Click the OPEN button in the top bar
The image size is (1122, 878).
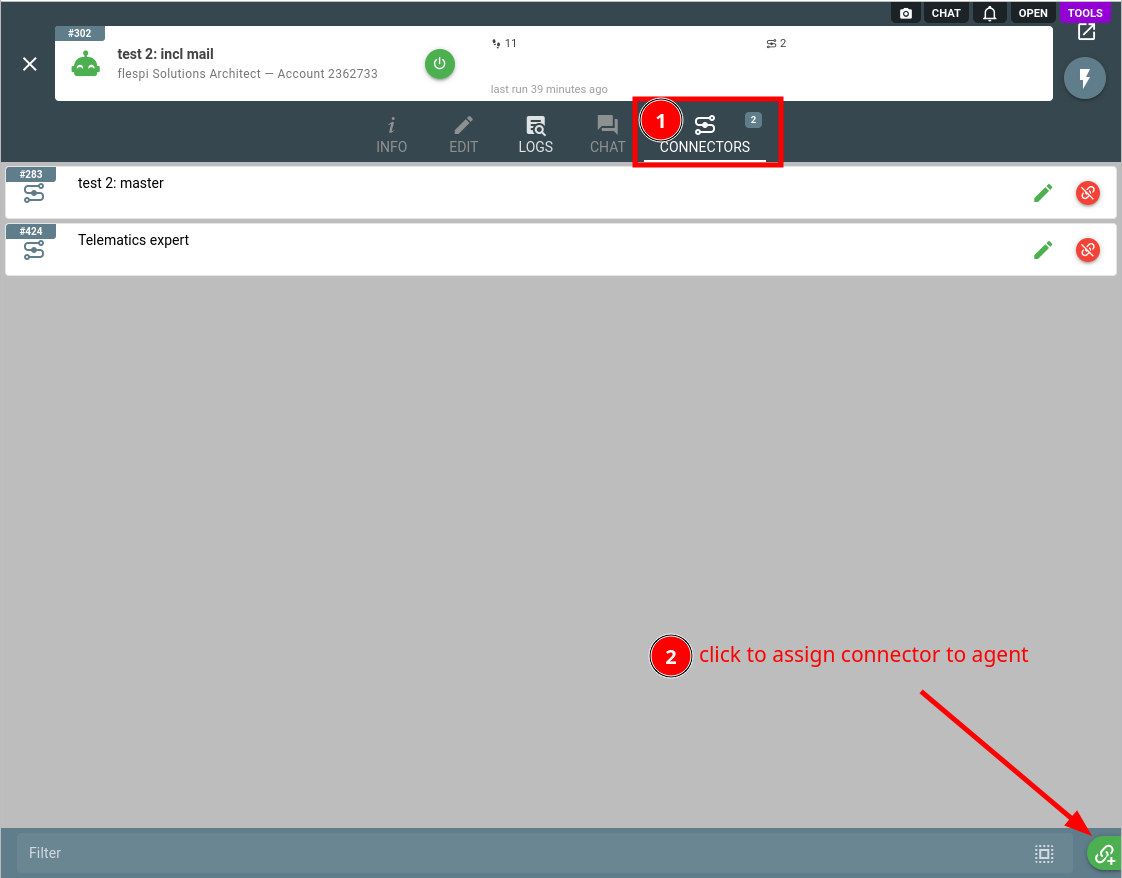(1033, 13)
